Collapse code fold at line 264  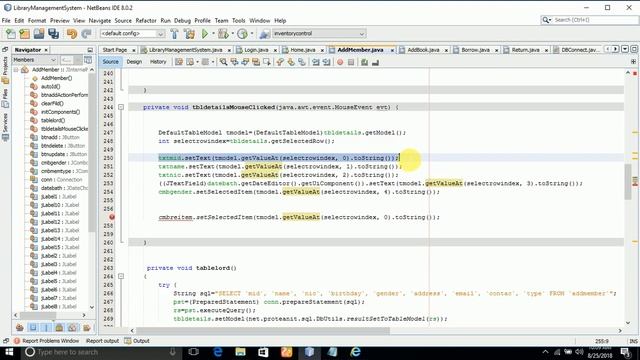121,276
